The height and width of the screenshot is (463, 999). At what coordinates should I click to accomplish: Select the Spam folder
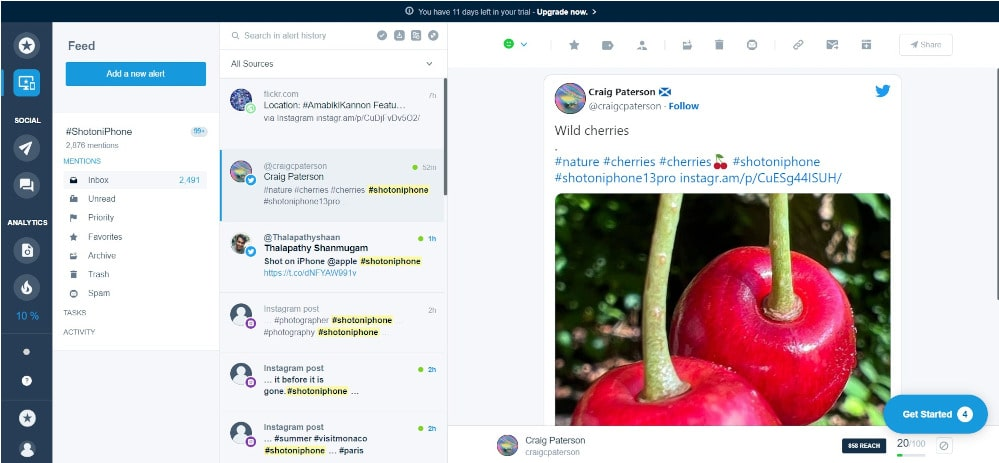(x=135, y=294)
